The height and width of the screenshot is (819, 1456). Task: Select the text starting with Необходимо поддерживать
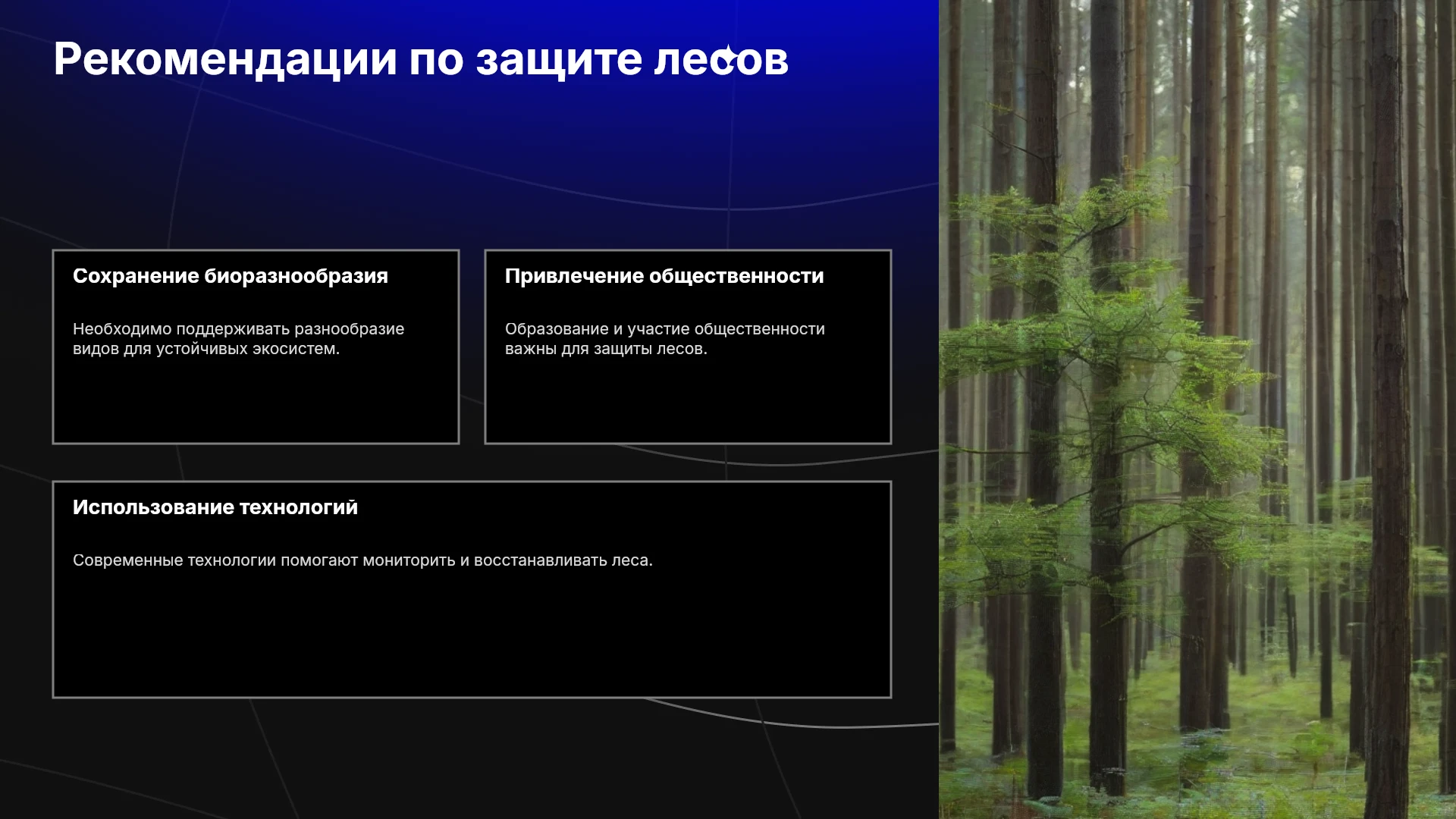point(238,339)
